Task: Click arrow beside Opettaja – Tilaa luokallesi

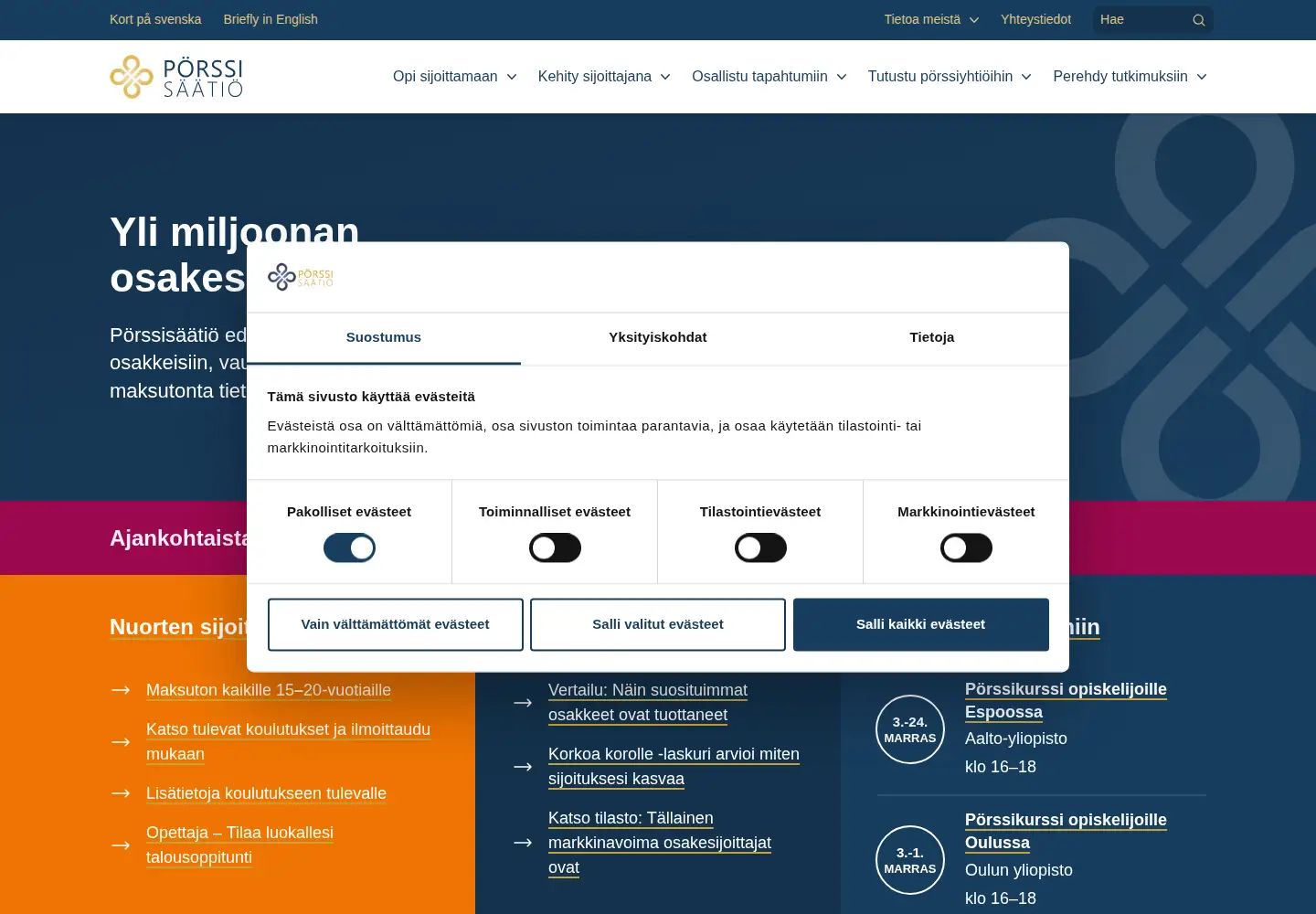Action: [x=121, y=845]
